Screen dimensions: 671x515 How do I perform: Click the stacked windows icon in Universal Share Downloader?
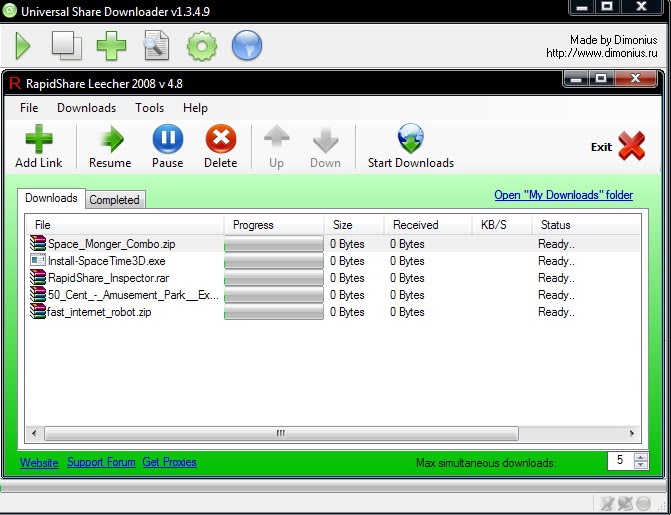[x=67, y=45]
